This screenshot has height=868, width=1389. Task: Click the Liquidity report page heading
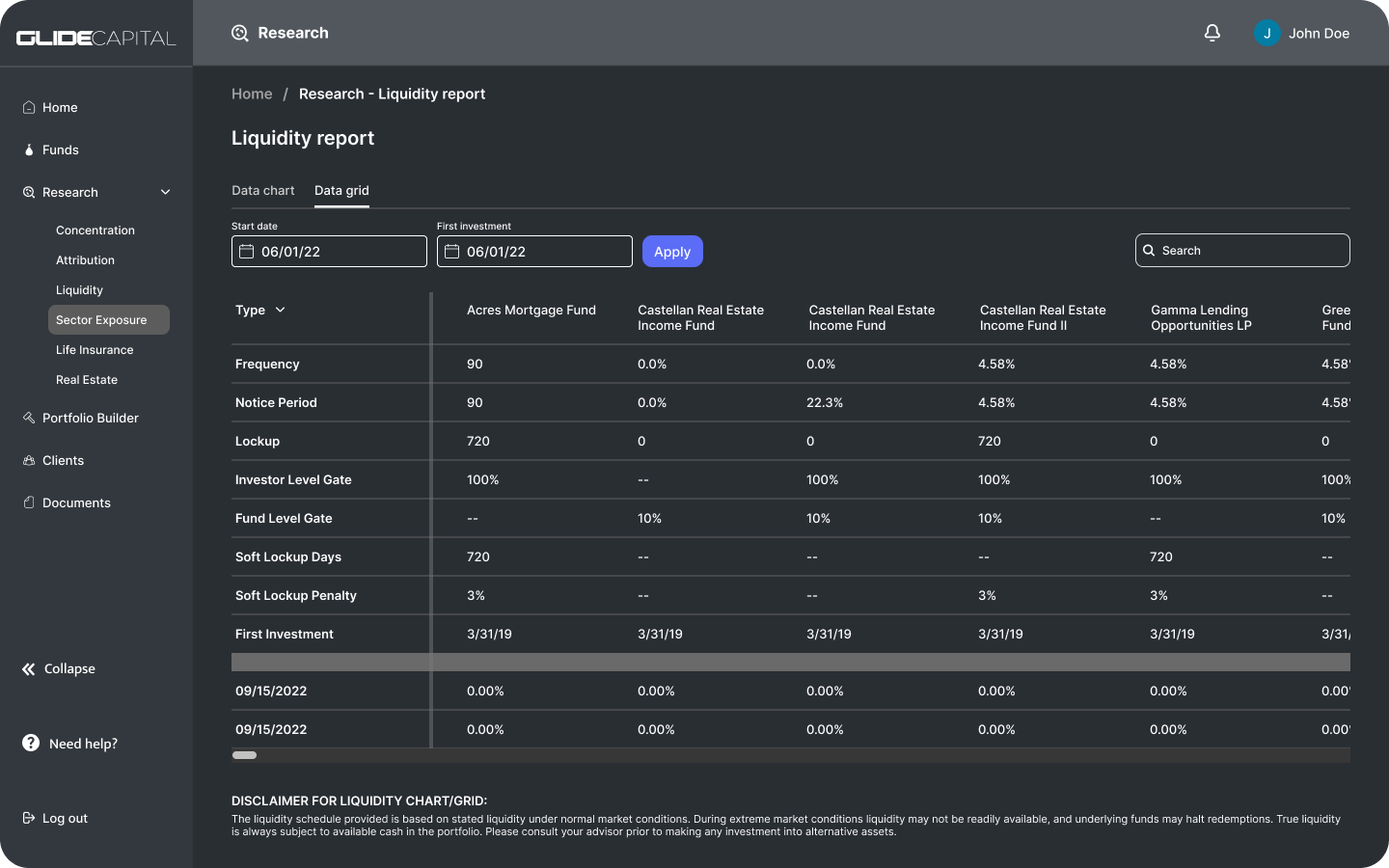click(x=303, y=138)
